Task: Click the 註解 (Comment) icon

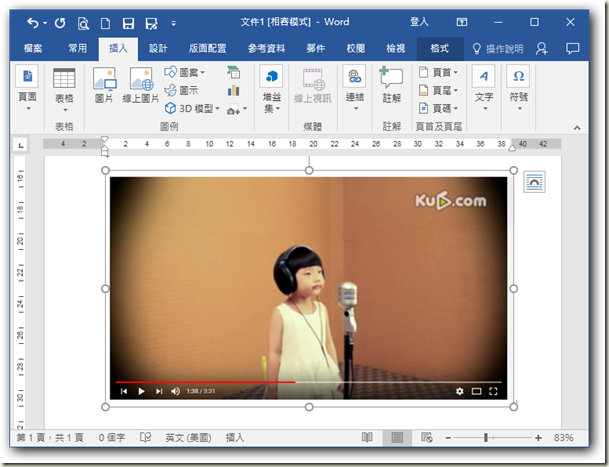Action: [x=391, y=84]
